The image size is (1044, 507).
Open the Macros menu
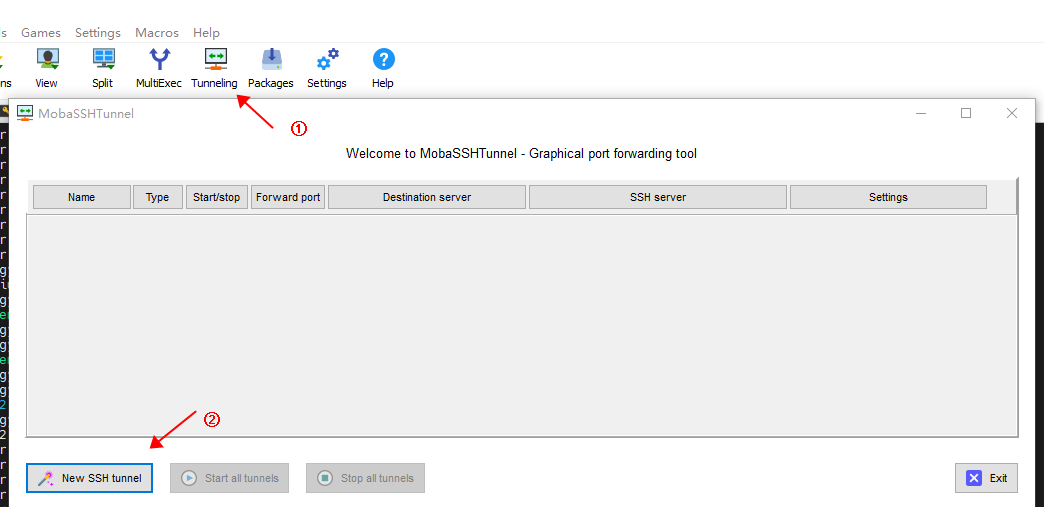pos(157,33)
